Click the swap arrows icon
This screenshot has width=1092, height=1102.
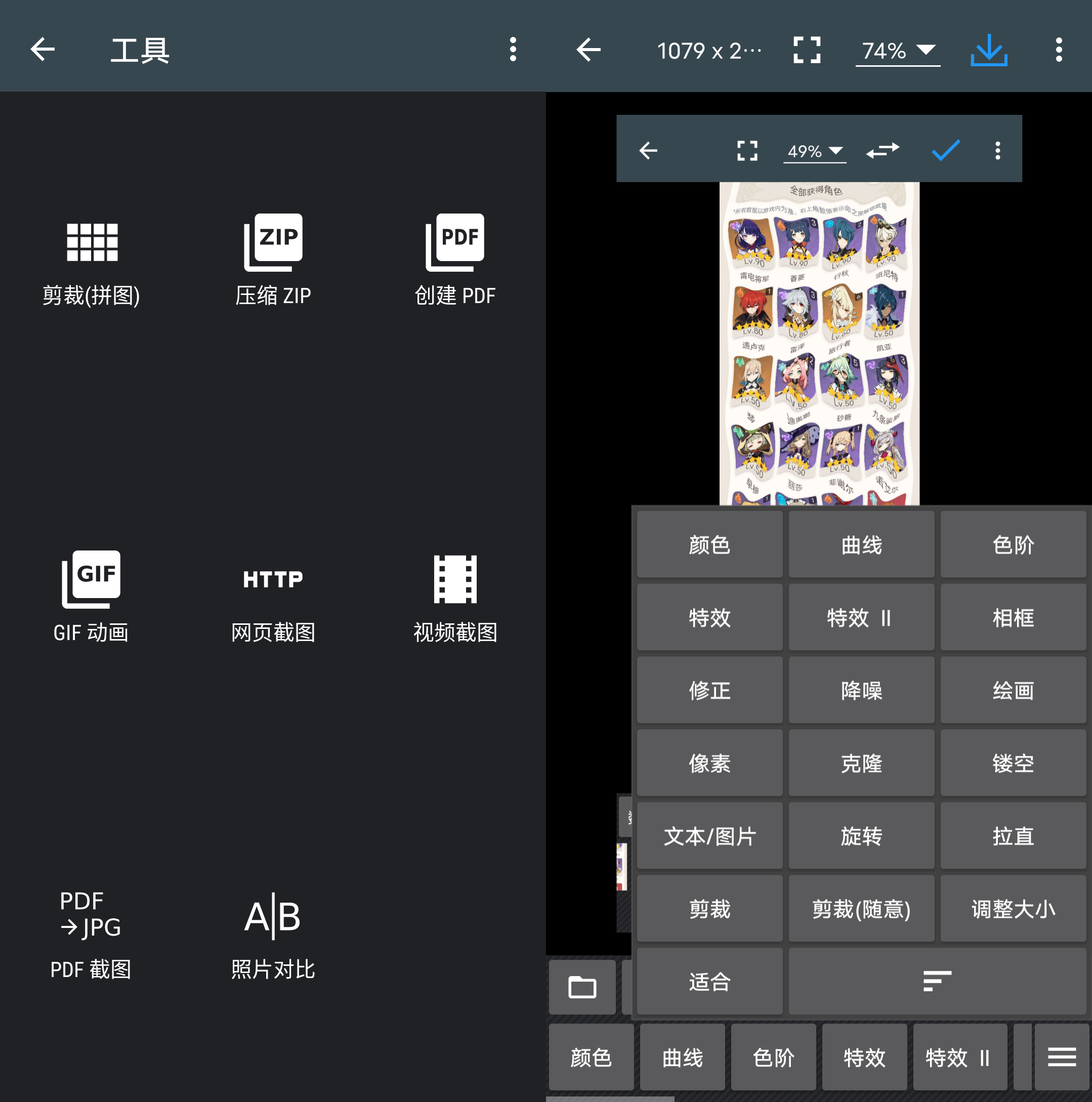883,151
